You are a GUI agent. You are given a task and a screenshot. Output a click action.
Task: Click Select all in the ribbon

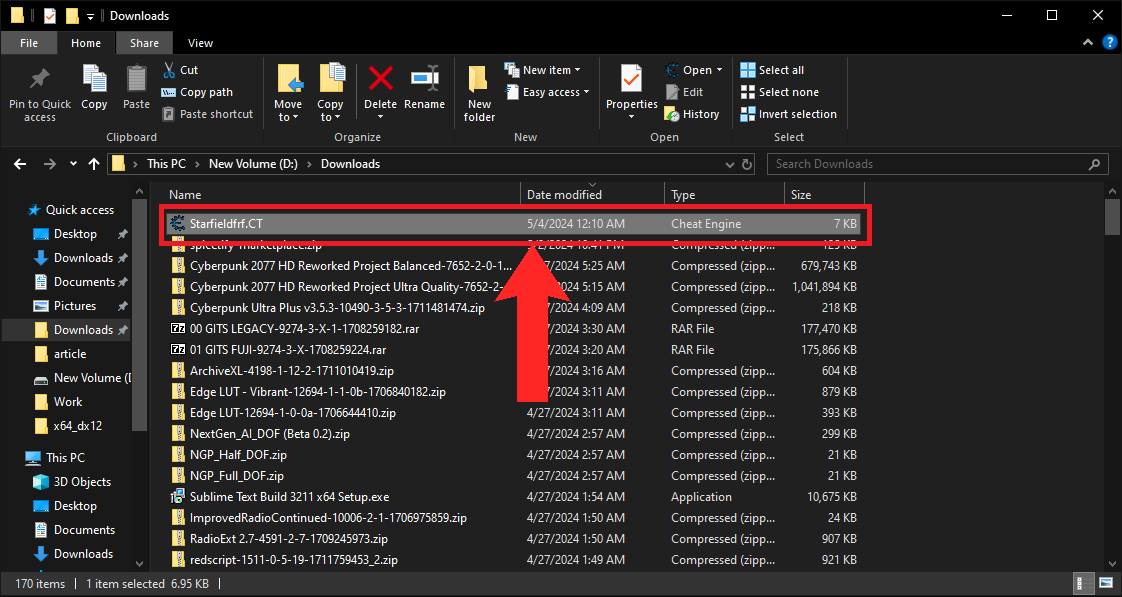[x=772, y=70]
